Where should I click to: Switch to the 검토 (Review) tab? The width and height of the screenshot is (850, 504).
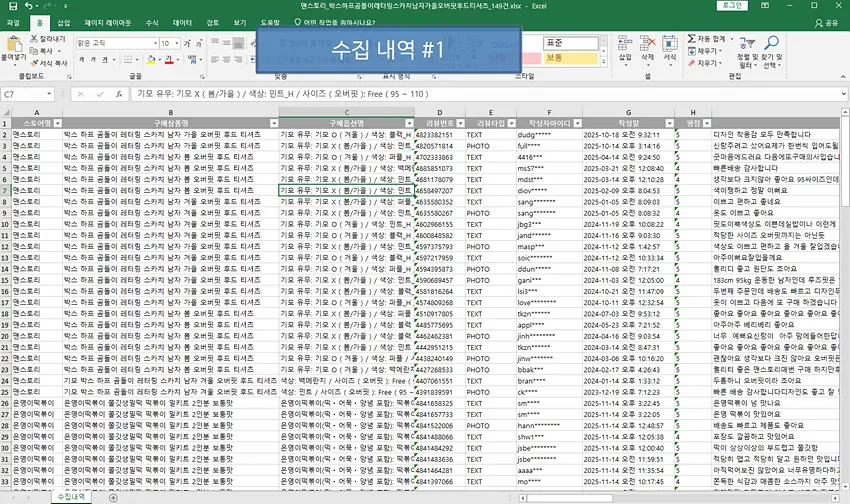pyautogui.click(x=212, y=23)
